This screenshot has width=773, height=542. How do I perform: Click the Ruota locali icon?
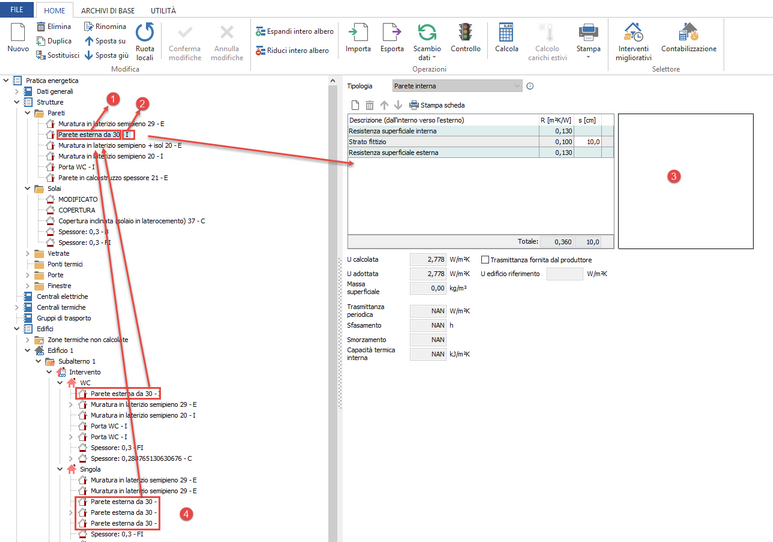pos(145,33)
